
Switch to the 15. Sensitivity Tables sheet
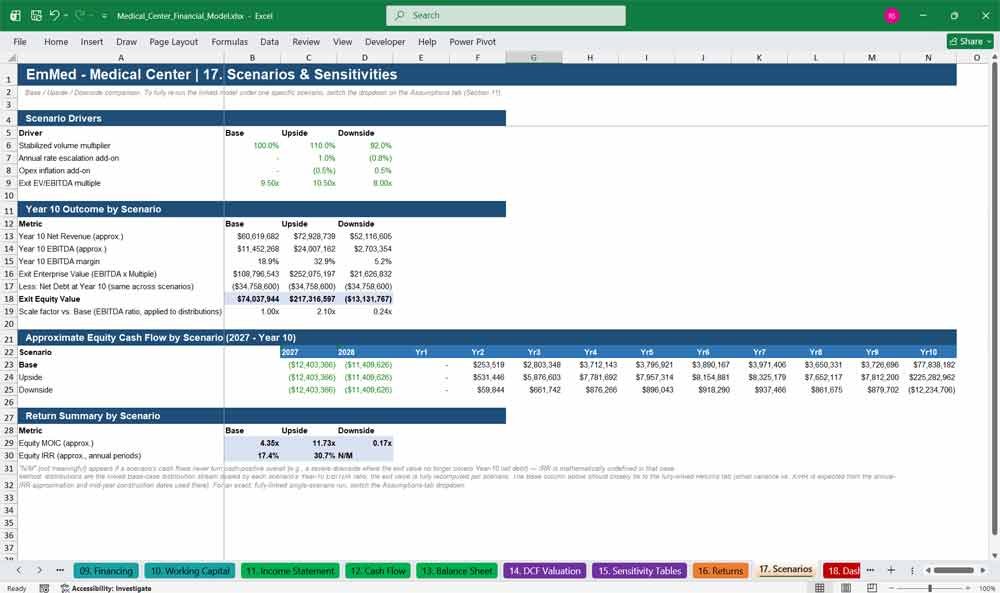[x=640, y=571]
